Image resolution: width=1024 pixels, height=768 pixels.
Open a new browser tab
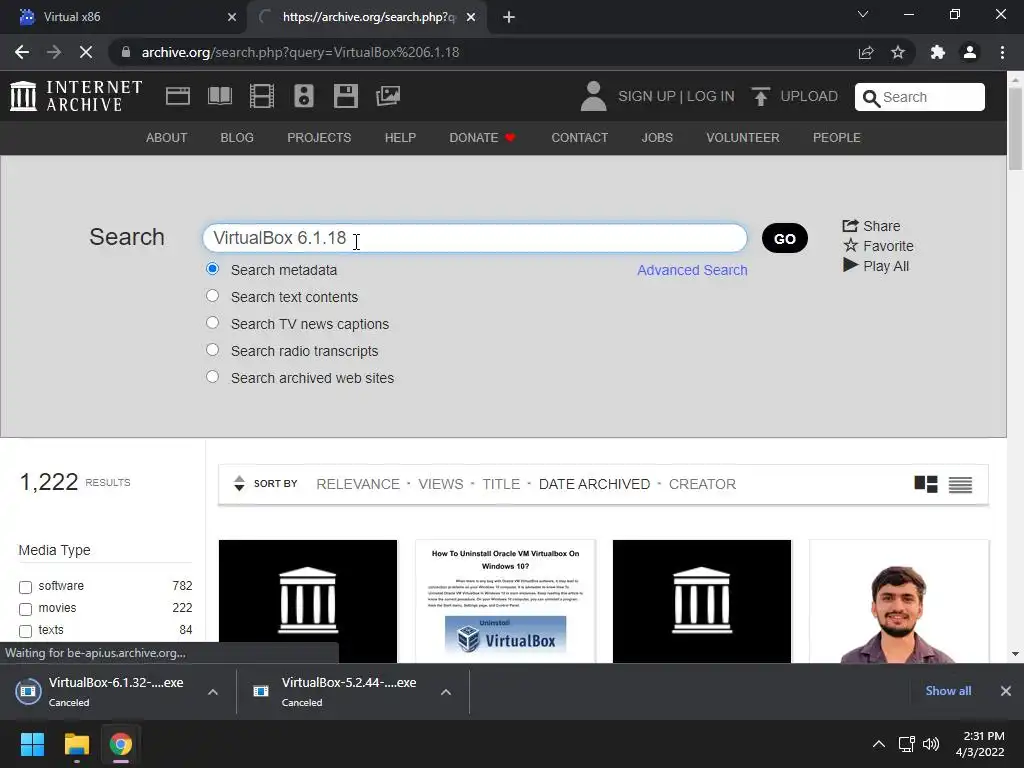coord(509,17)
